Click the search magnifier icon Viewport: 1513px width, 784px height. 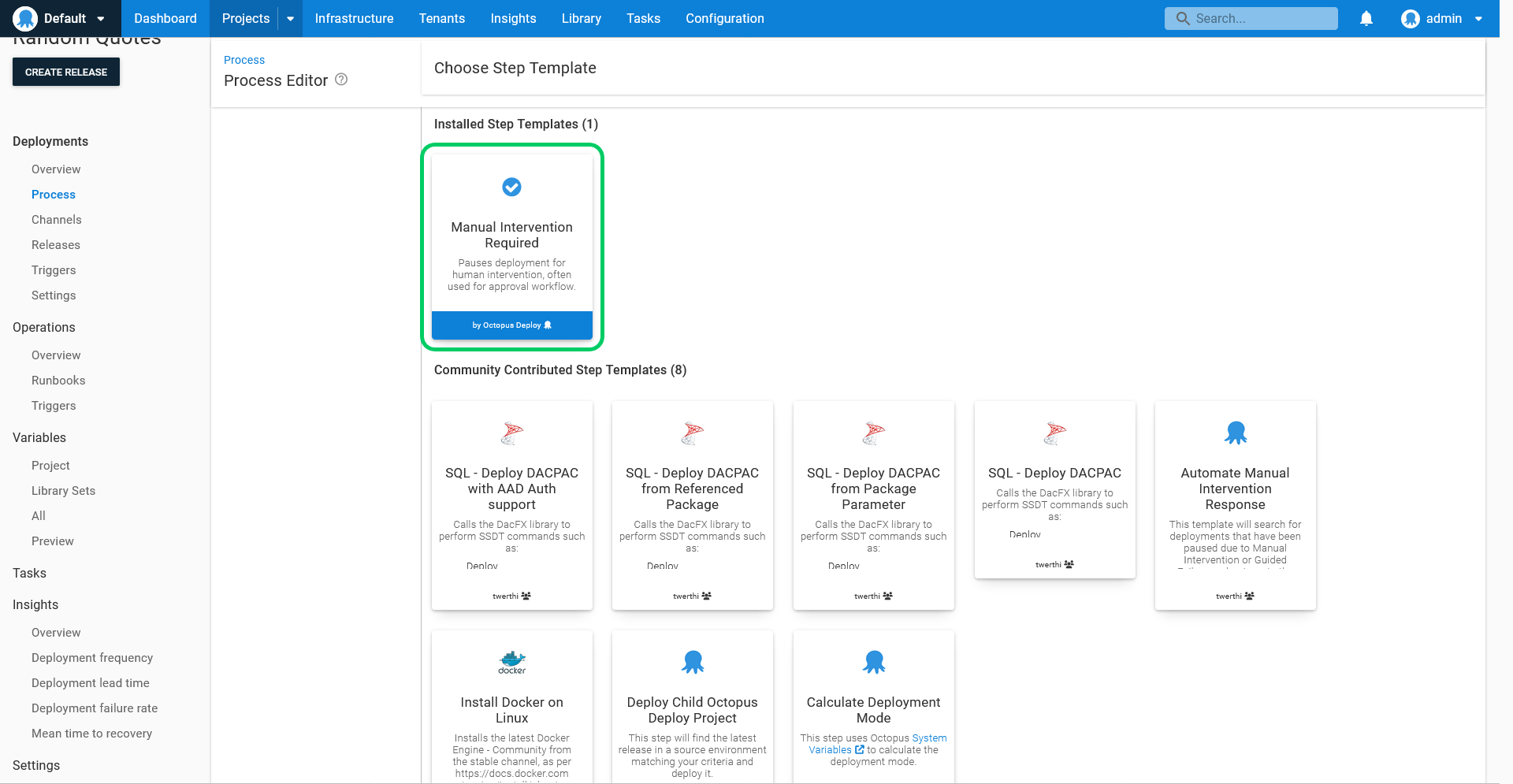(x=1182, y=18)
